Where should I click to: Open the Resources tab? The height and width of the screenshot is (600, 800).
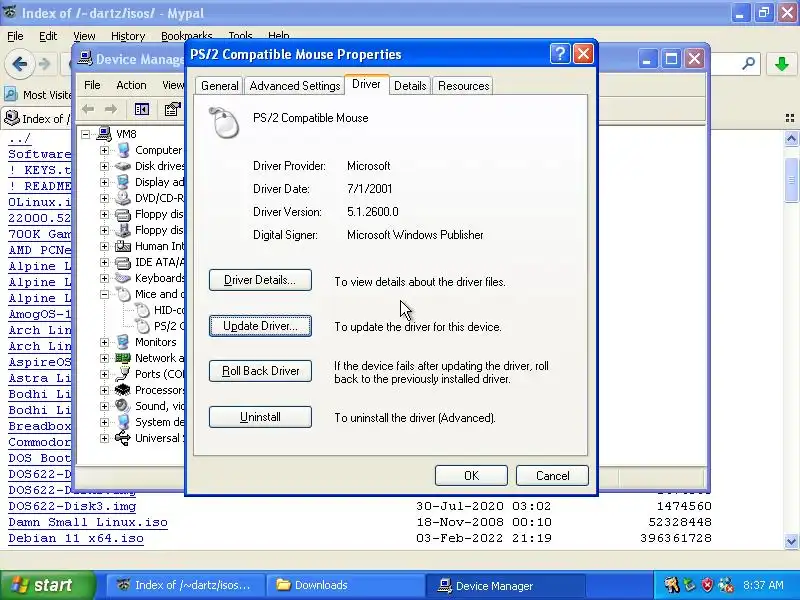coord(464,86)
